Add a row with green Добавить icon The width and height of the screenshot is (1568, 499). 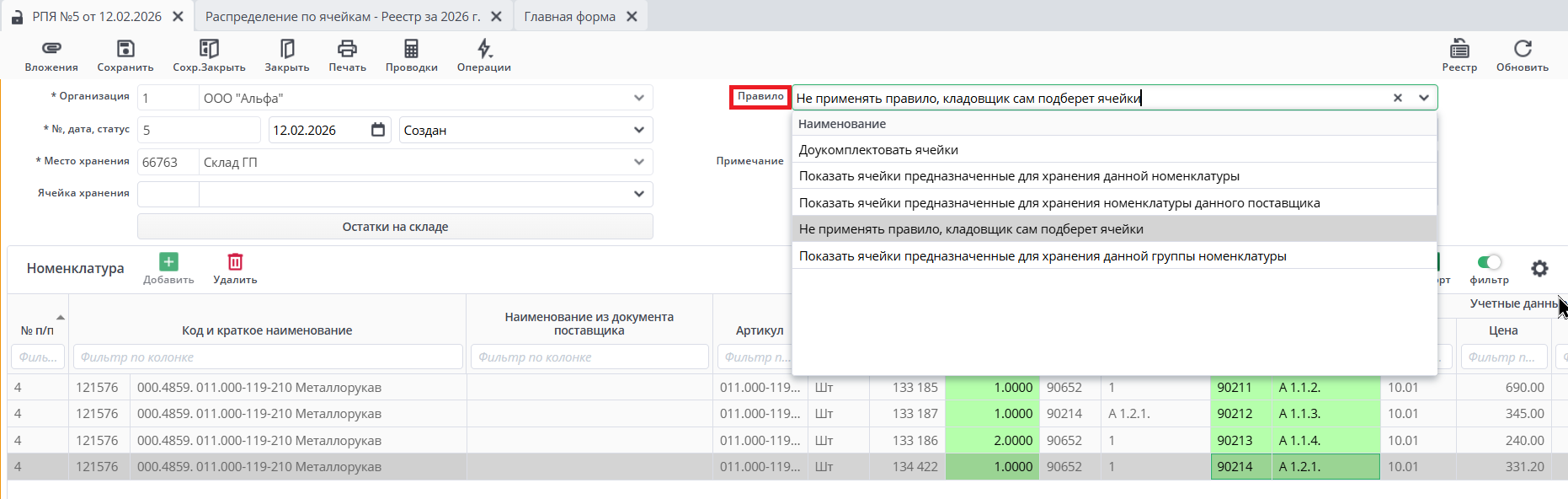tap(168, 262)
